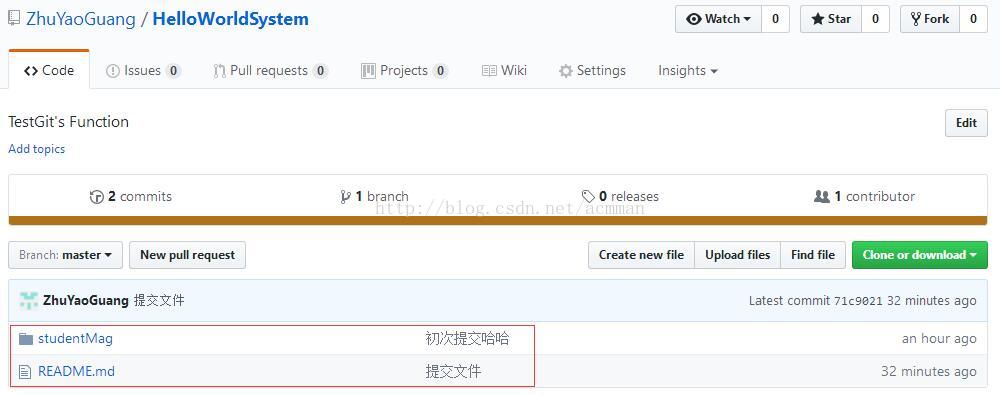The height and width of the screenshot is (395, 1000).
Task: Click New pull request button
Action: pyautogui.click(x=188, y=255)
